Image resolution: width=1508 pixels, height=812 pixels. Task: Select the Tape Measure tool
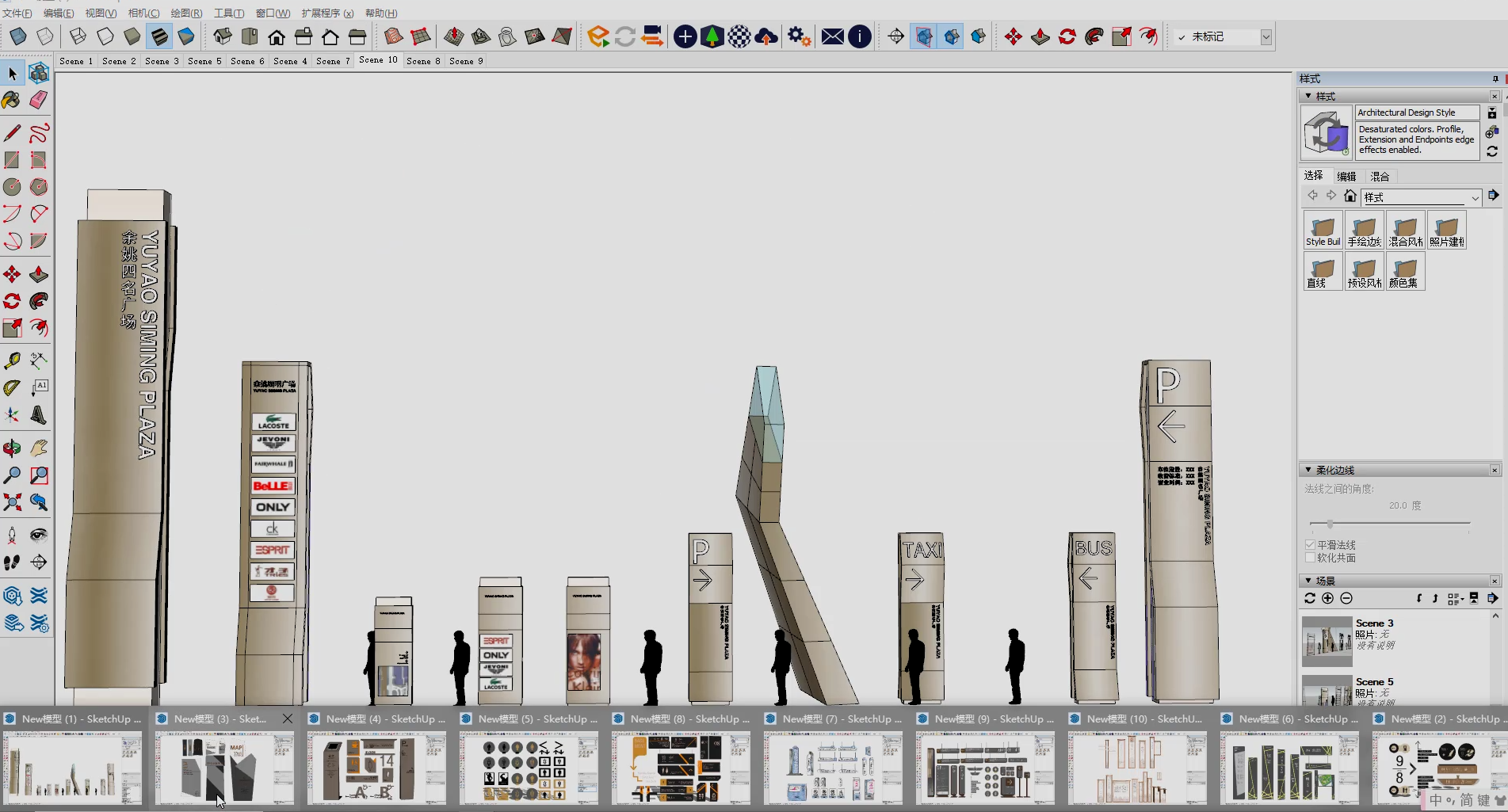12,361
